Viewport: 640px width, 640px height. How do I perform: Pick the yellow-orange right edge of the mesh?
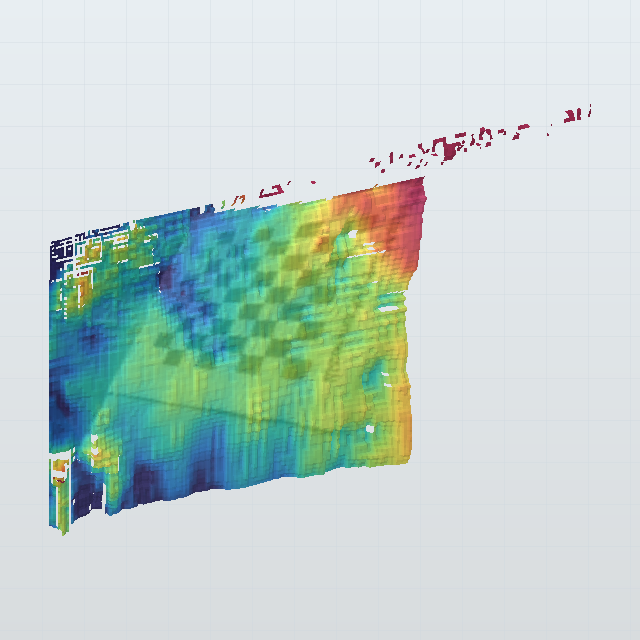[x=404, y=408]
